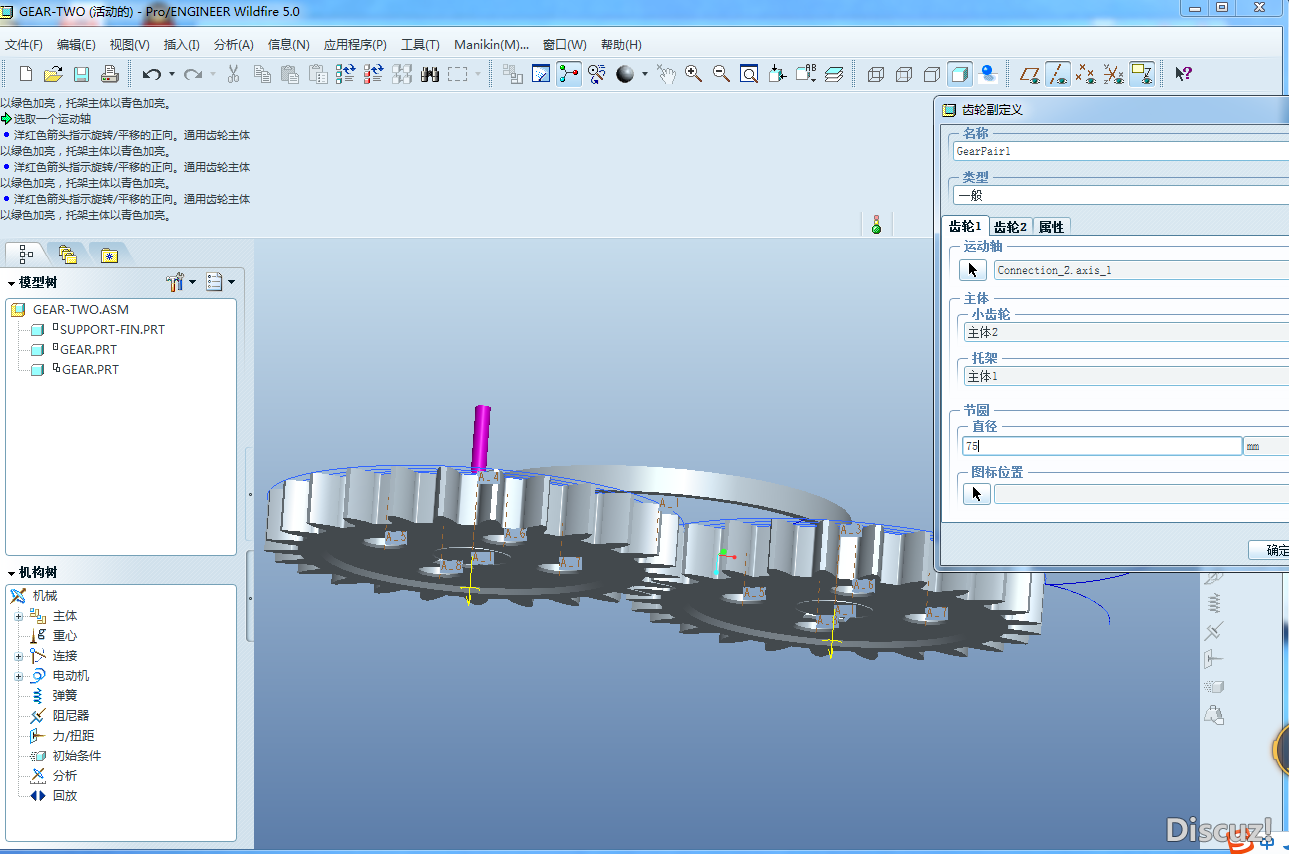Open a file with the folder icon

click(54, 74)
